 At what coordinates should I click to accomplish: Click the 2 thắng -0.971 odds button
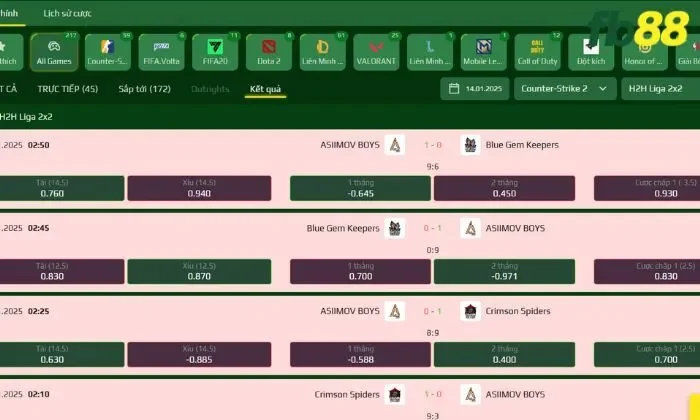tap(504, 271)
